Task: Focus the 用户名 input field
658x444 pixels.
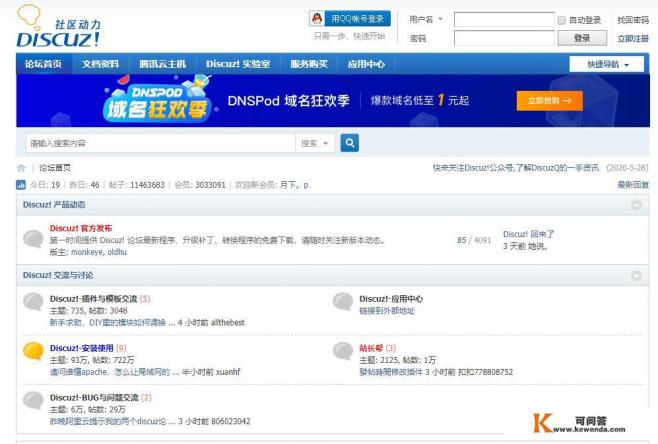Action: (504, 19)
